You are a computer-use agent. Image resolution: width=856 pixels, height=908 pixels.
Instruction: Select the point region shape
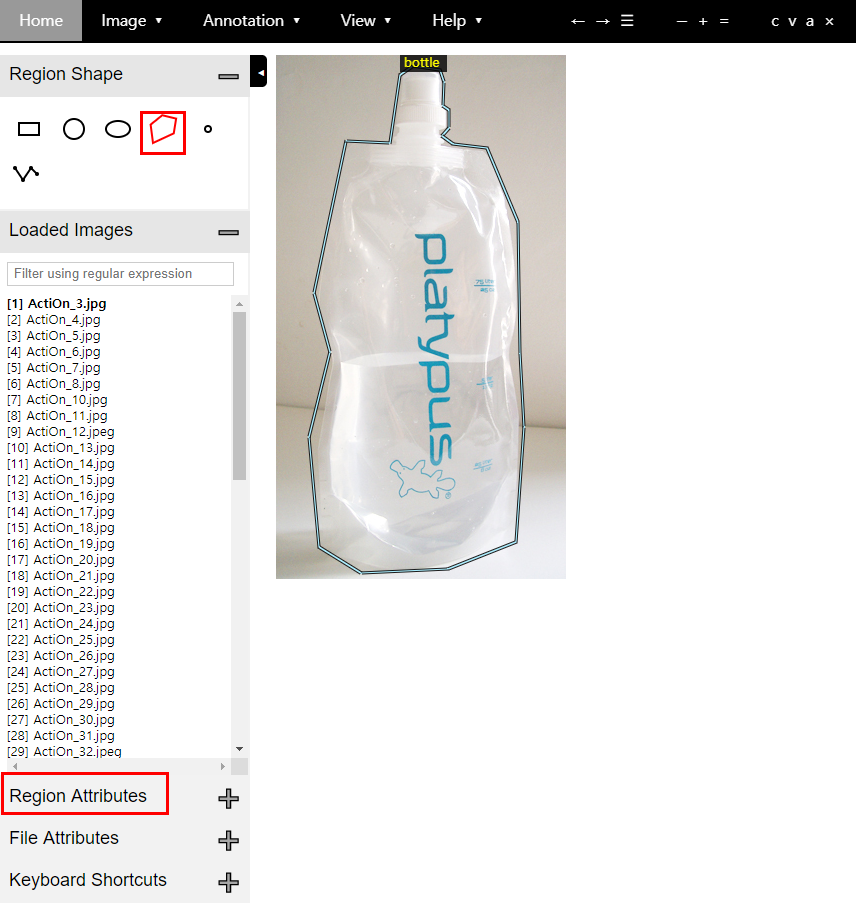click(208, 129)
